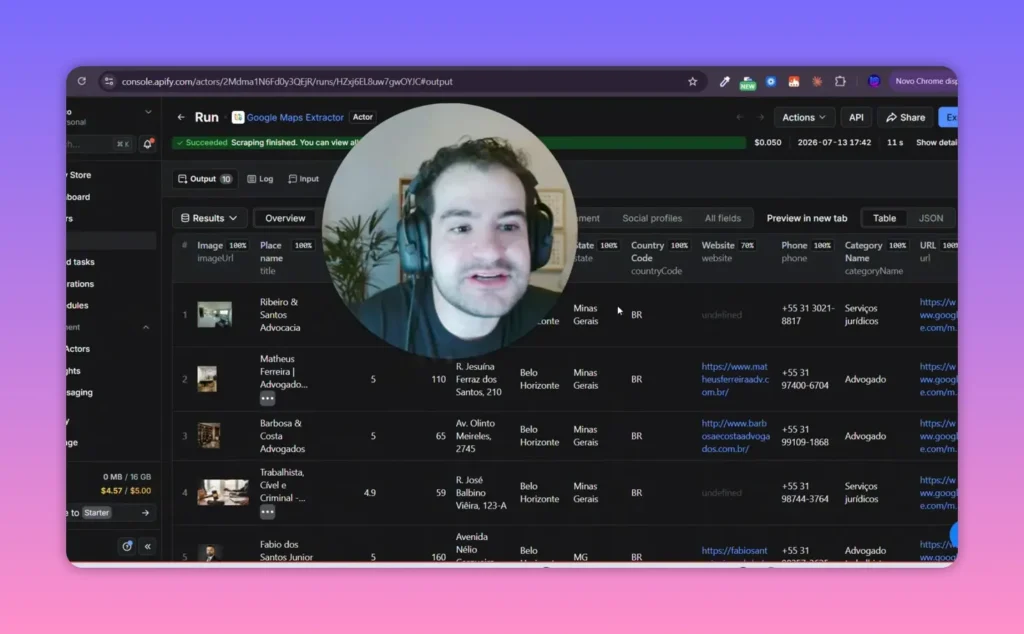1024x634 pixels.
Task: Click the Share button
Action: pos(905,118)
